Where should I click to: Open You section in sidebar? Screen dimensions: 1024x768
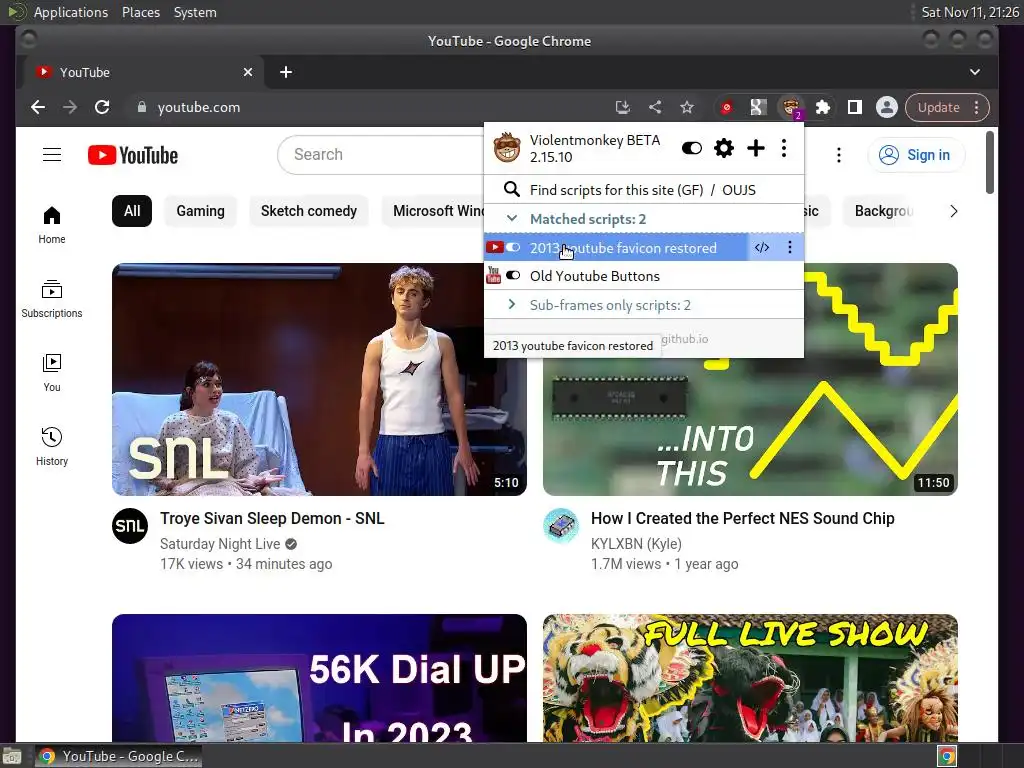(52, 373)
